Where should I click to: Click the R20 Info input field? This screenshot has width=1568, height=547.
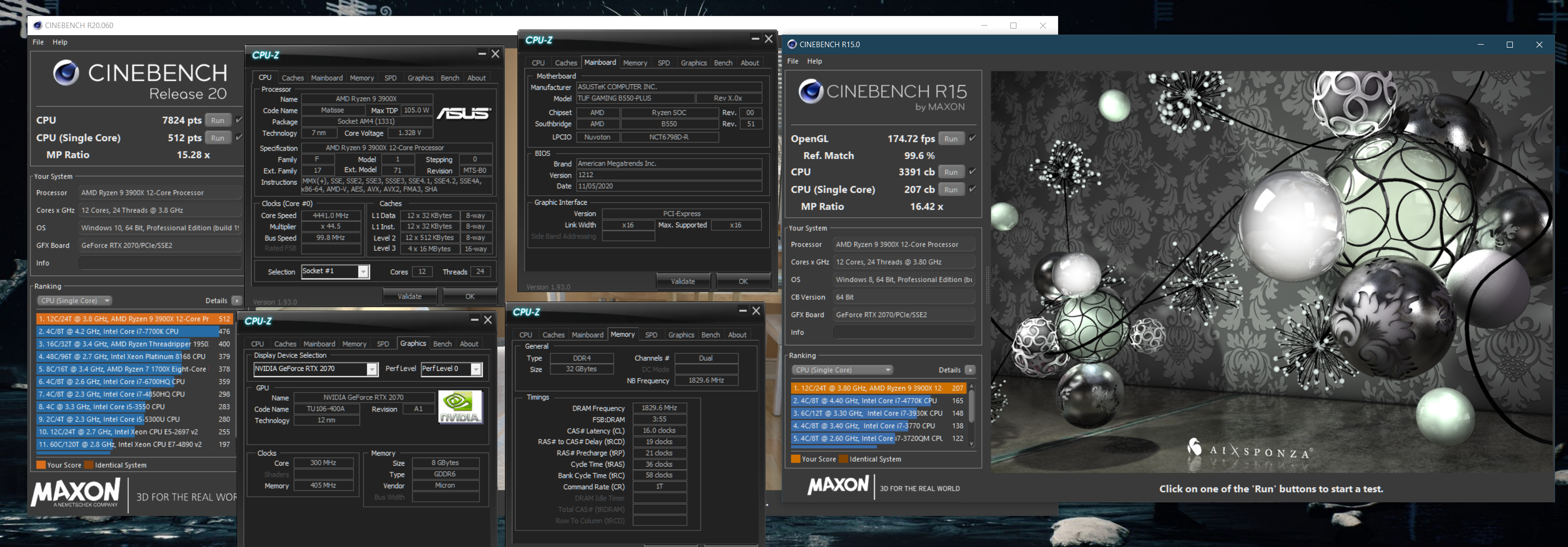click(160, 263)
